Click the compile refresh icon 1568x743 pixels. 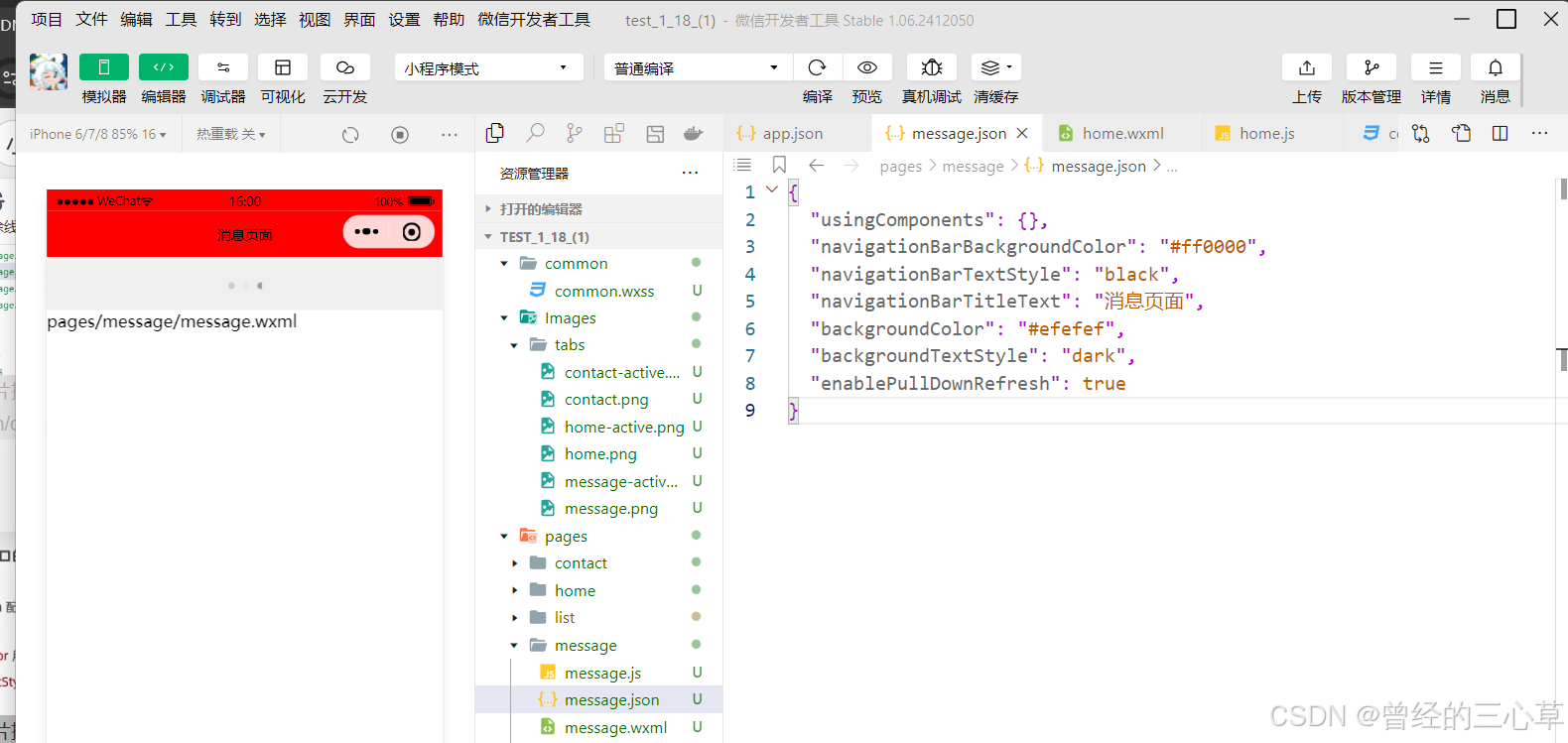click(x=818, y=67)
